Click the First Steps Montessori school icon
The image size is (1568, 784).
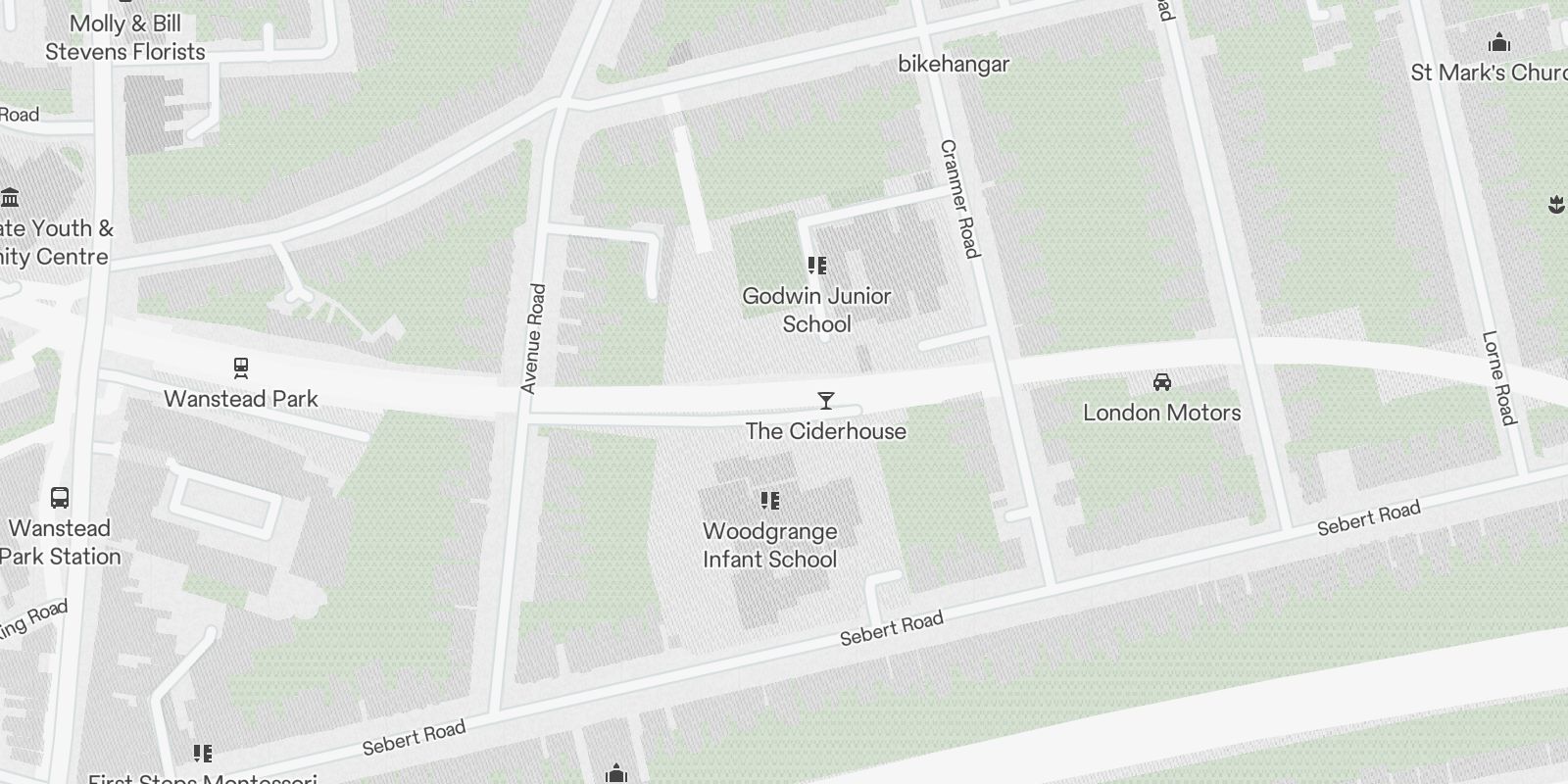[202, 753]
